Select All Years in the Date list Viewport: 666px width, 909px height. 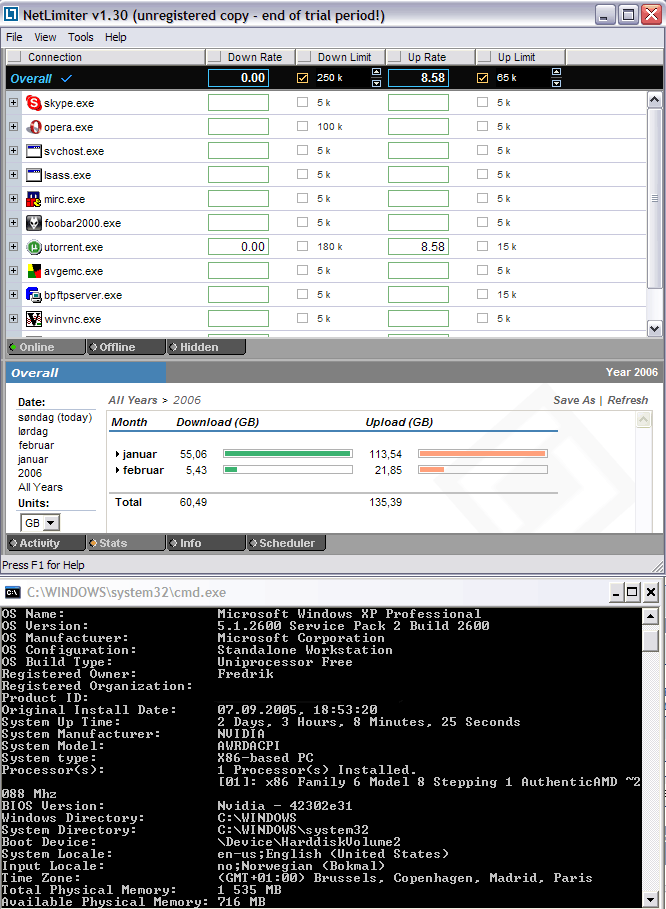[40, 487]
